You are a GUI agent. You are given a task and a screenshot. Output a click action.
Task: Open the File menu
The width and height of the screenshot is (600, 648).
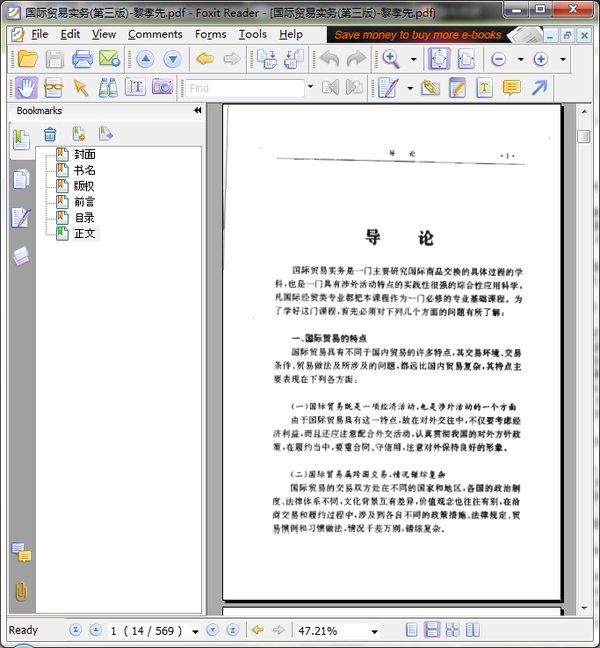40,34
